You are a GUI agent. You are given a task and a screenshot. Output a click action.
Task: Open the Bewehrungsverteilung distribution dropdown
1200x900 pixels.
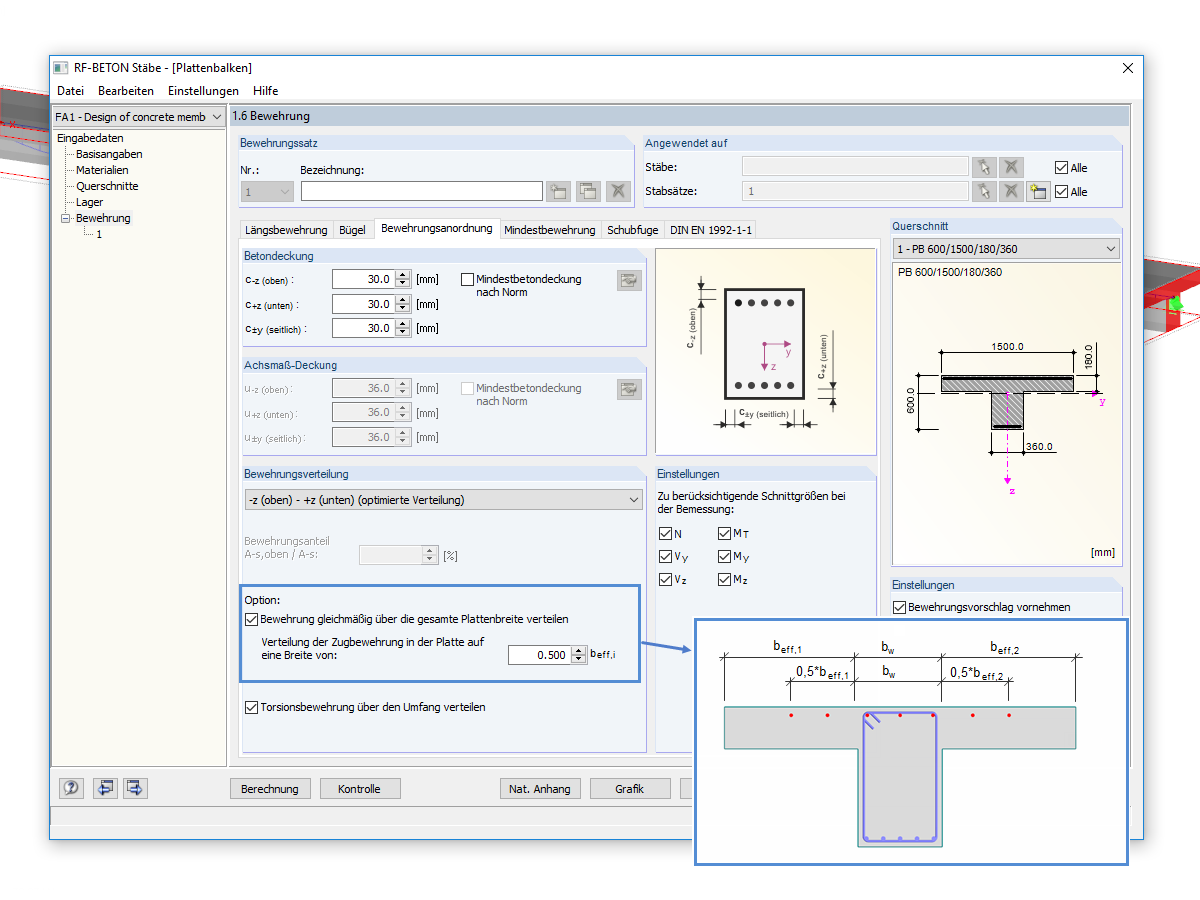(x=443, y=500)
